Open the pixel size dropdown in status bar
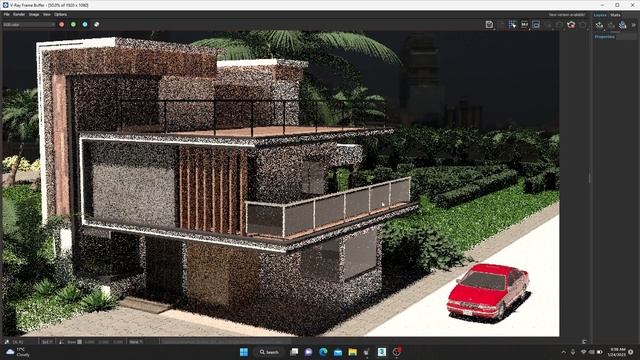Viewport: 640px width, 360px height. [47, 342]
